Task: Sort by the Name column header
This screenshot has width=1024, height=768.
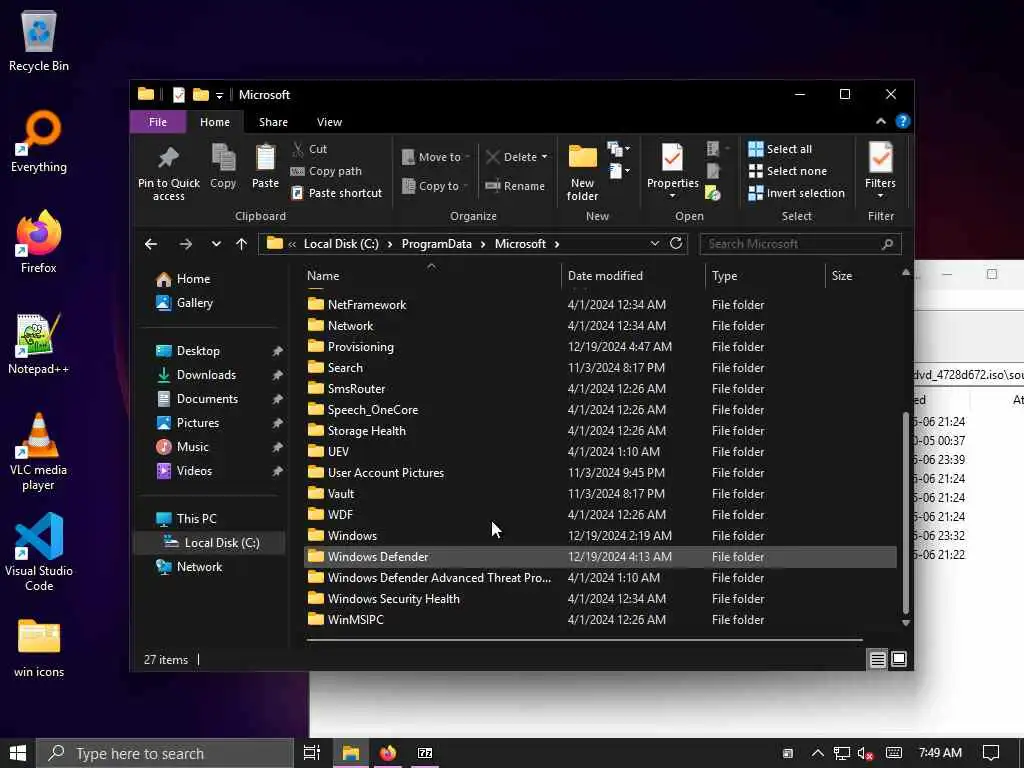Action: click(431, 276)
